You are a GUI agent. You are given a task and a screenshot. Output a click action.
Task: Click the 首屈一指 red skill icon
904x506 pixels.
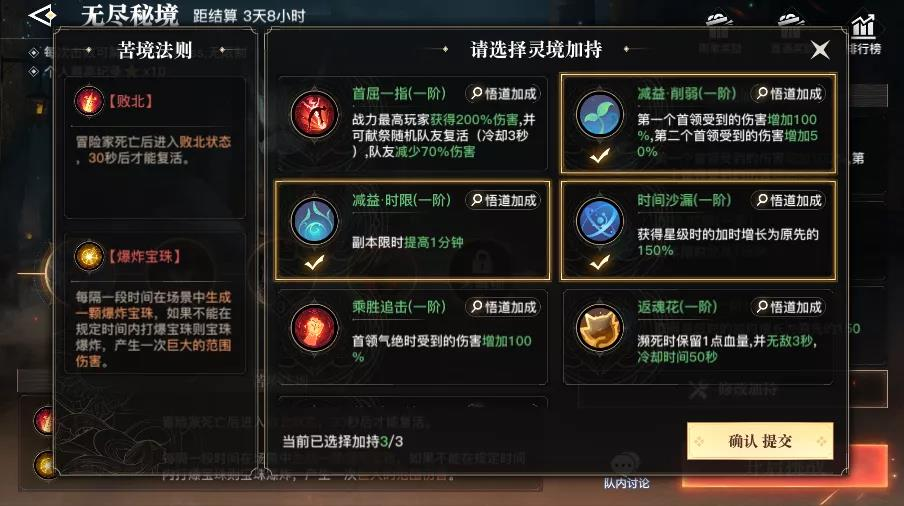click(314, 114)
